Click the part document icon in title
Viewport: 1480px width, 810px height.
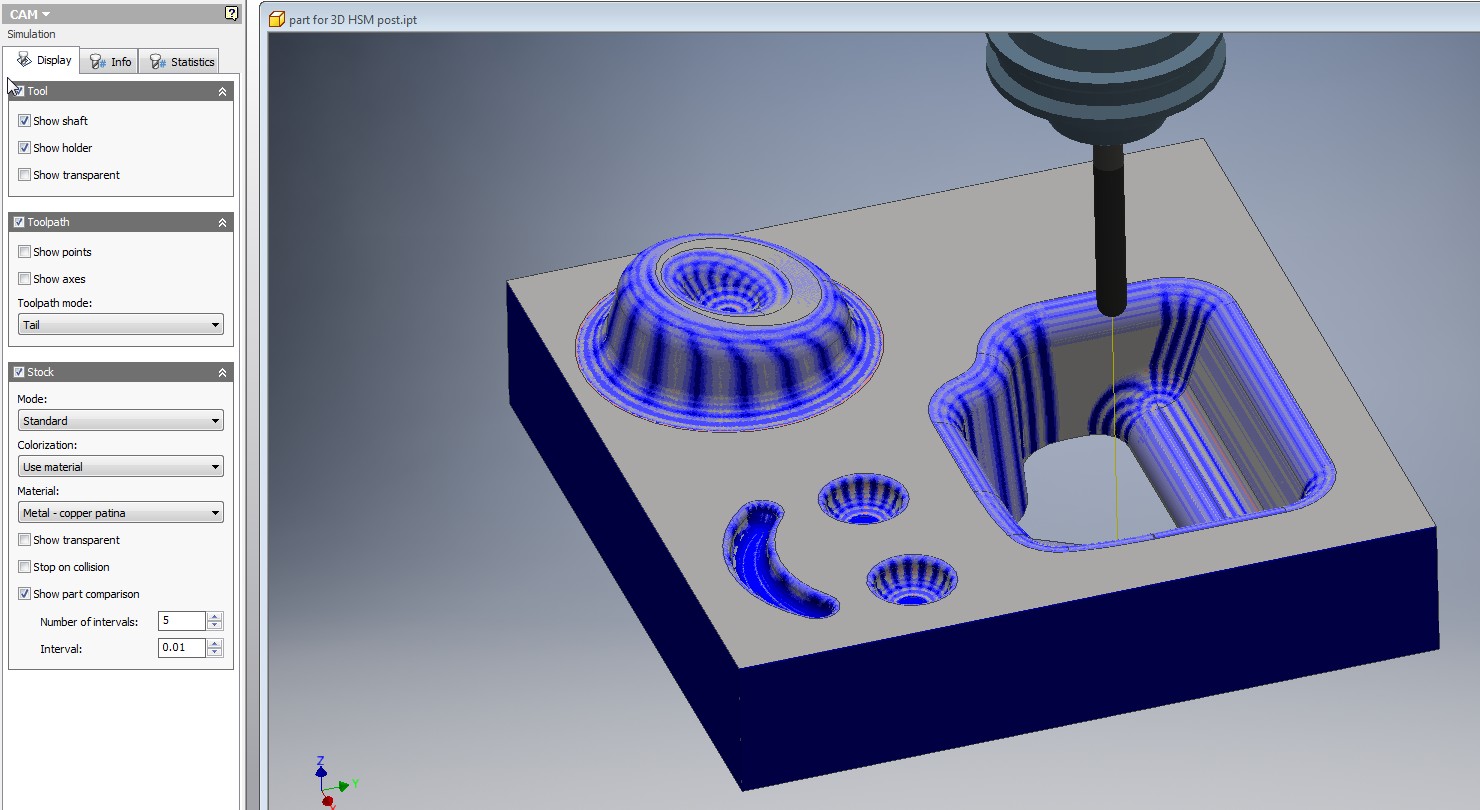point(277,20)
